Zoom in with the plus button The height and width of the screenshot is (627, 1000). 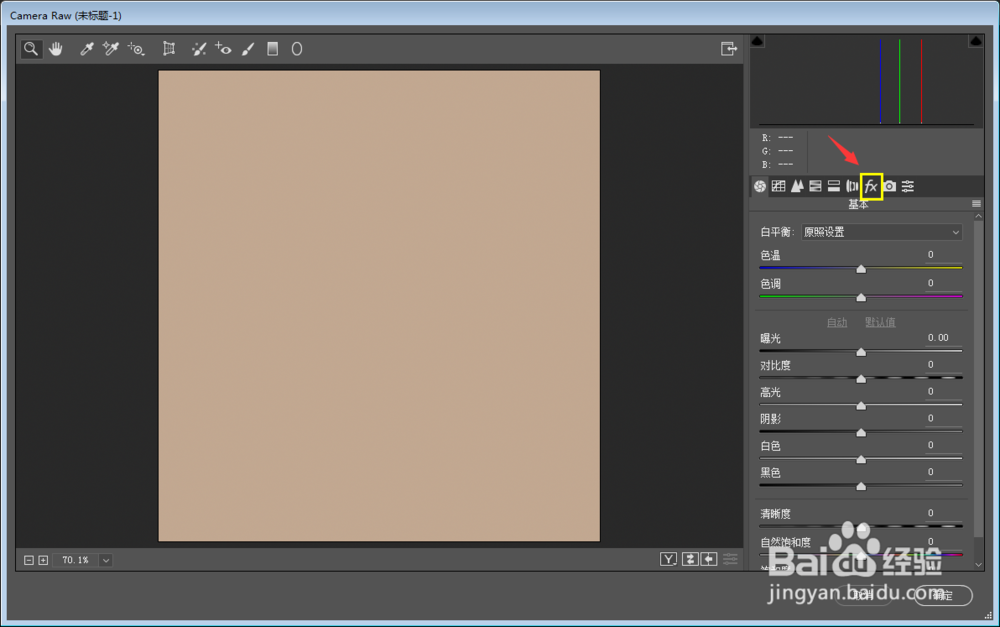[43, 560]
